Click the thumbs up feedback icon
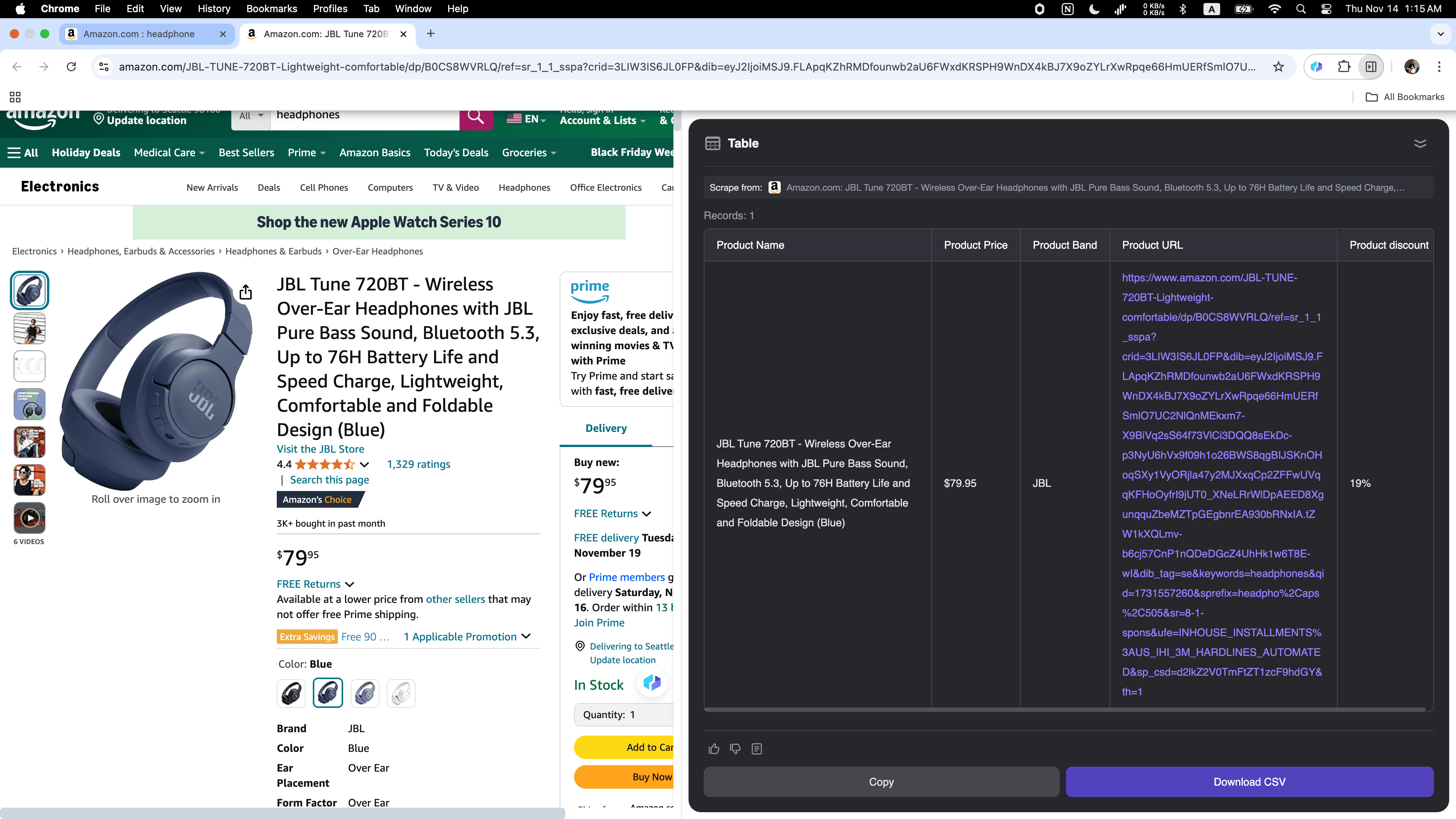 pos(714,749)
